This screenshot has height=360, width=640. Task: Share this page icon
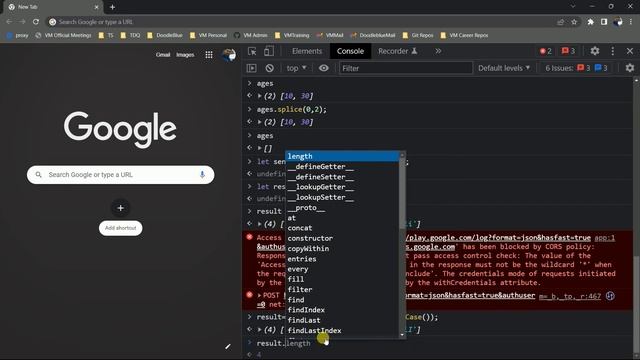click(x=560, y=22)
